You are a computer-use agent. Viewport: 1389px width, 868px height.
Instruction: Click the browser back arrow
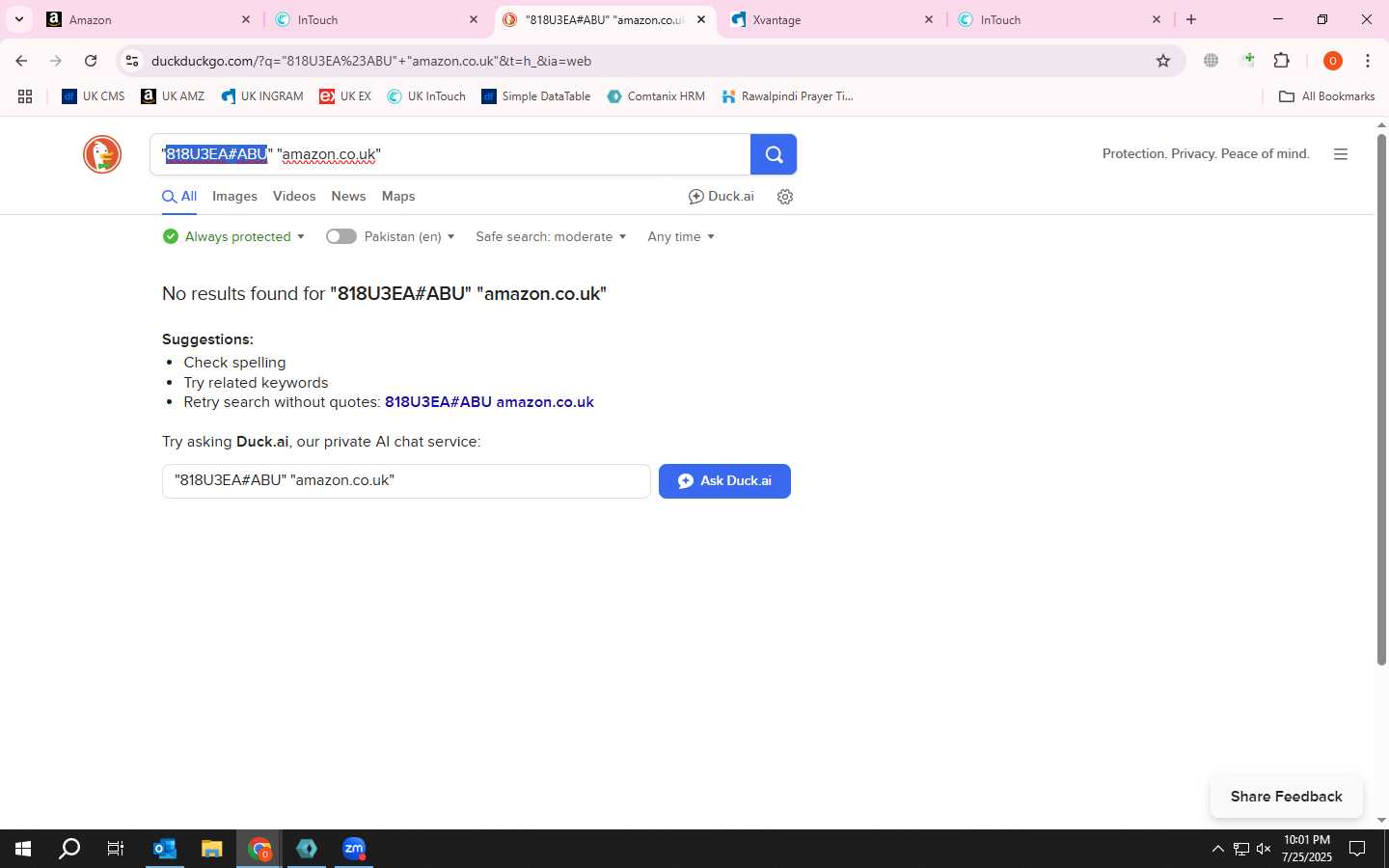tap(21, 61)
